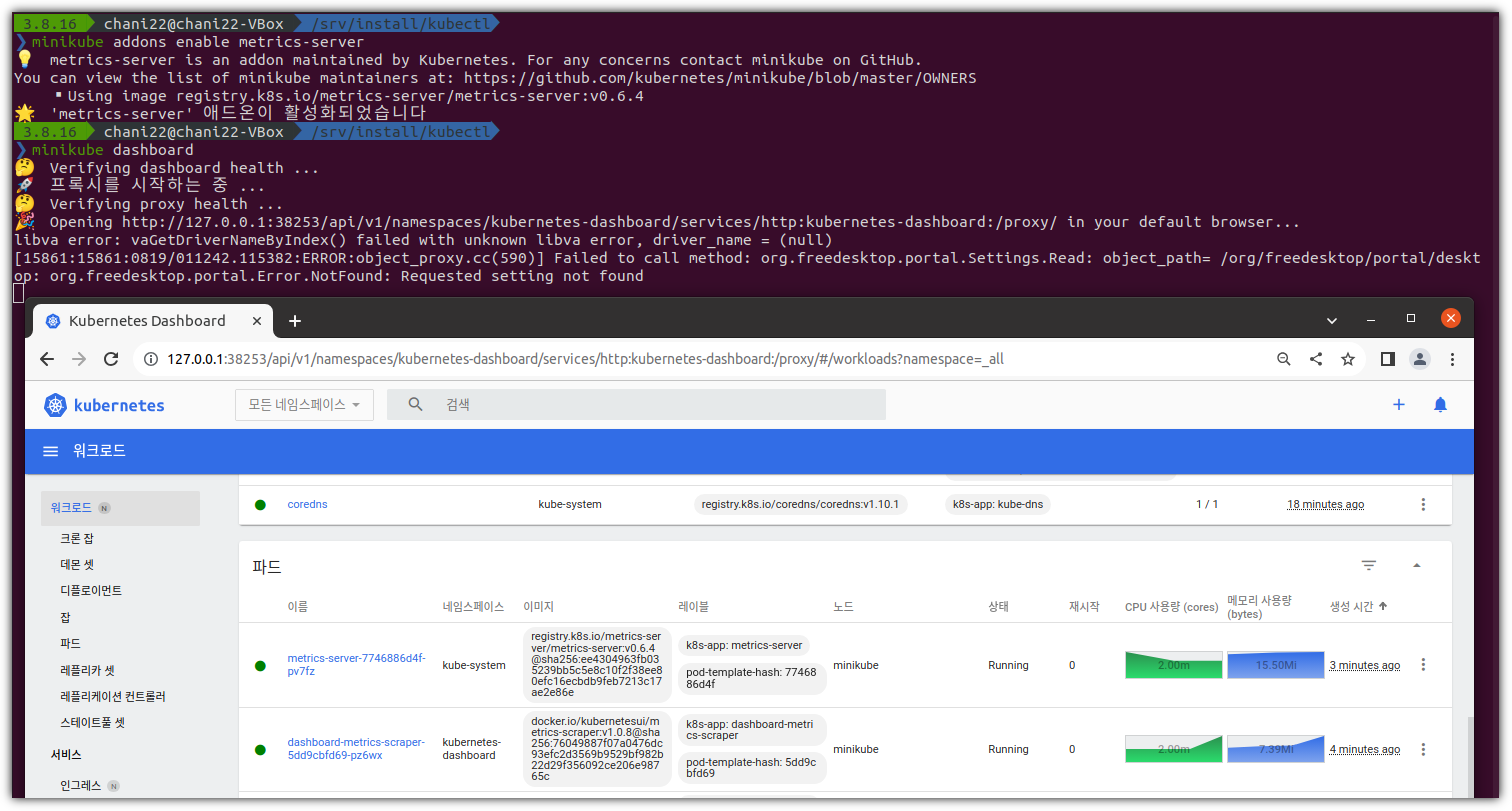
Task: Open the Chrome profile avatar
Action: point(1419,359)
